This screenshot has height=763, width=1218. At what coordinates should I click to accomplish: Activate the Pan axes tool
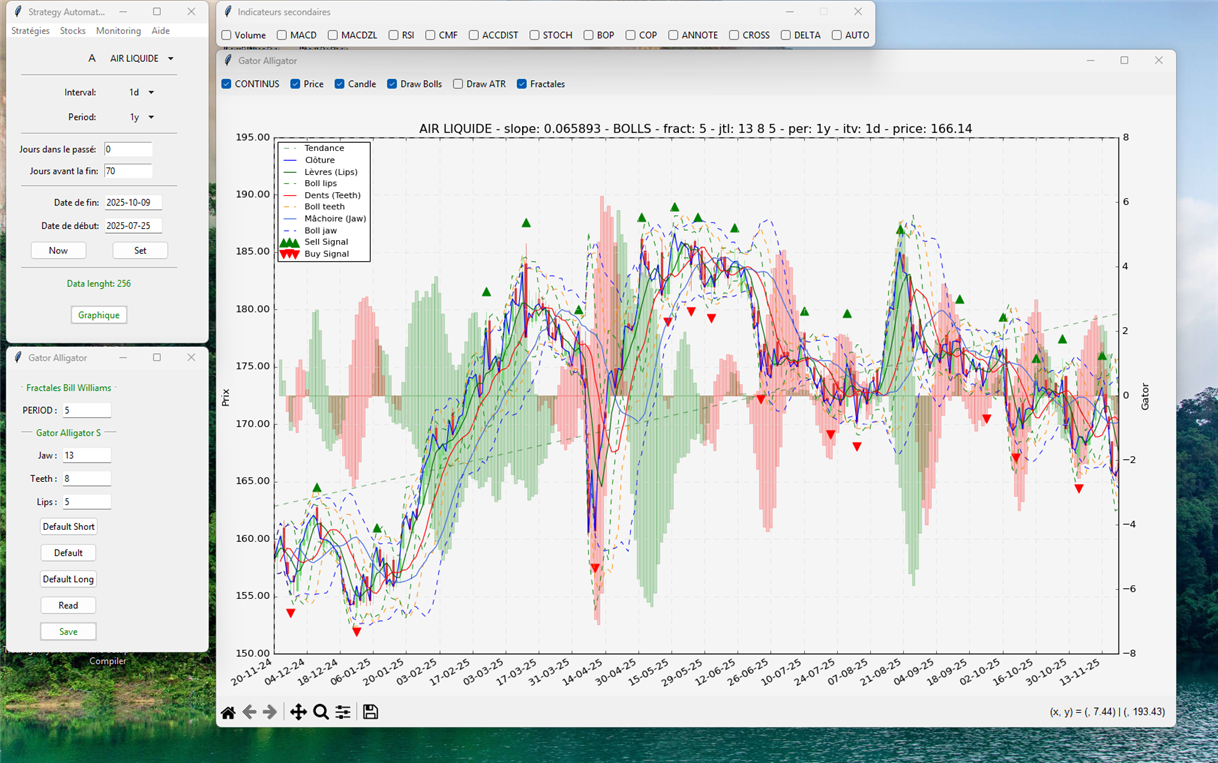[x=298, y=712]
